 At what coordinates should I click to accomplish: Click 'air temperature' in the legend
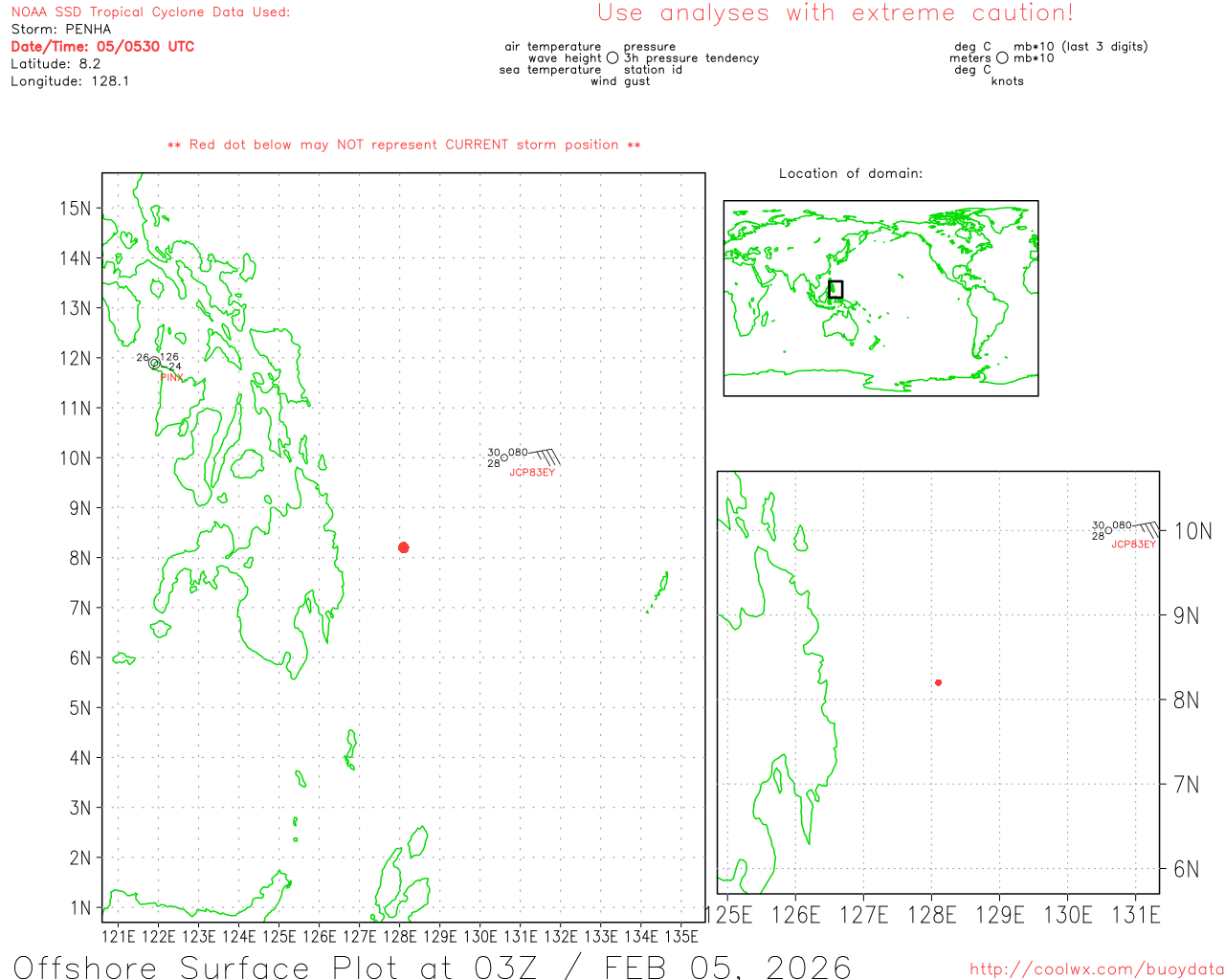point(553,46)
